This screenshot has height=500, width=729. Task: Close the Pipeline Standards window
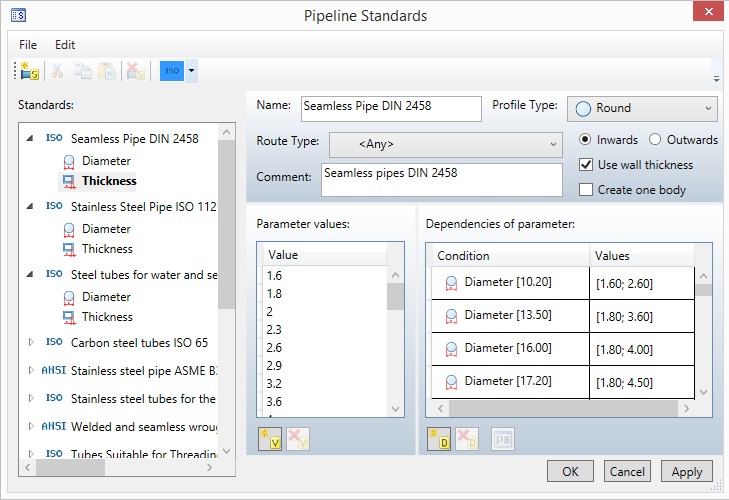point(708,12)
